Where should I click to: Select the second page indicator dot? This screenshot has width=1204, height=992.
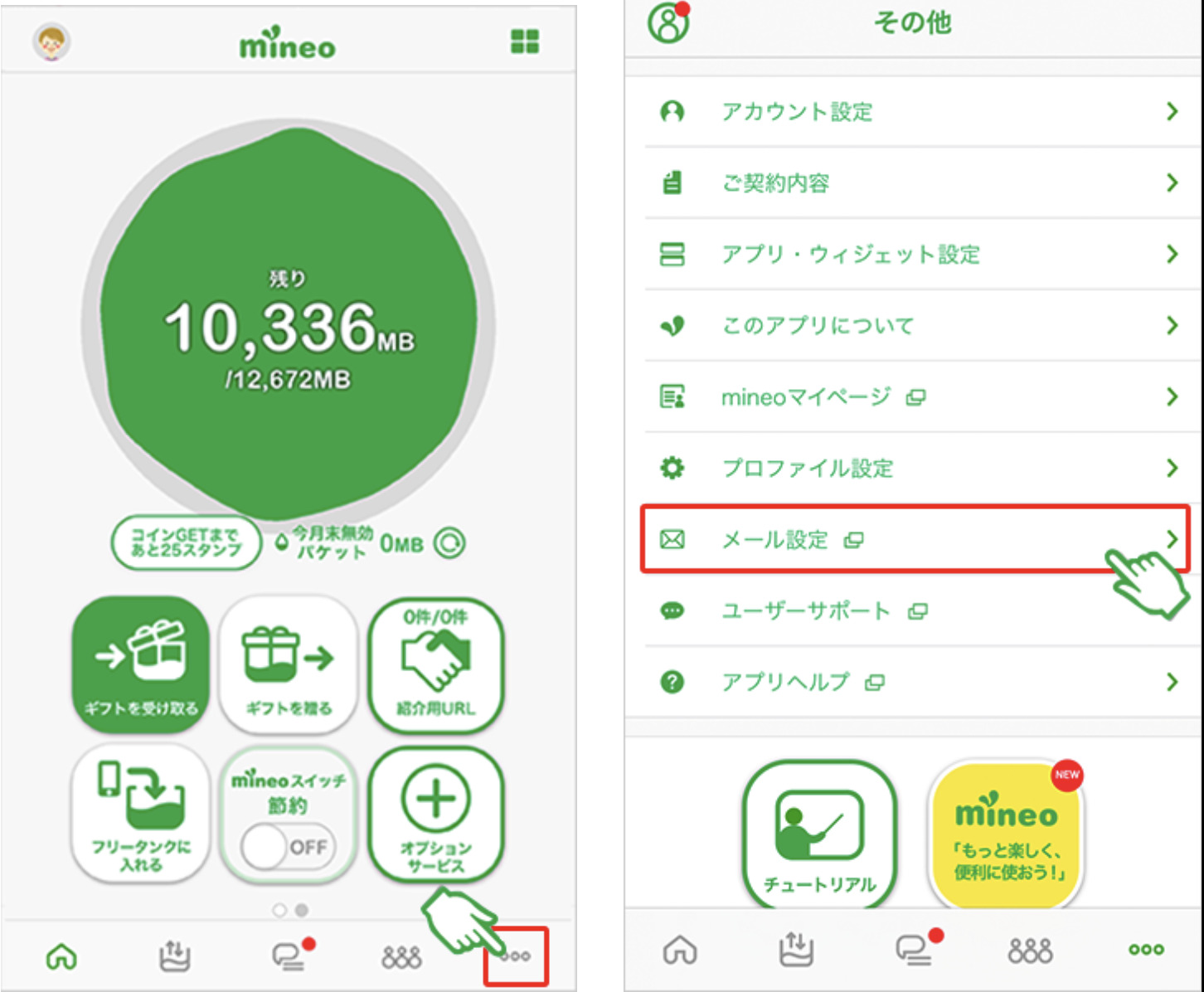[302, 911]
